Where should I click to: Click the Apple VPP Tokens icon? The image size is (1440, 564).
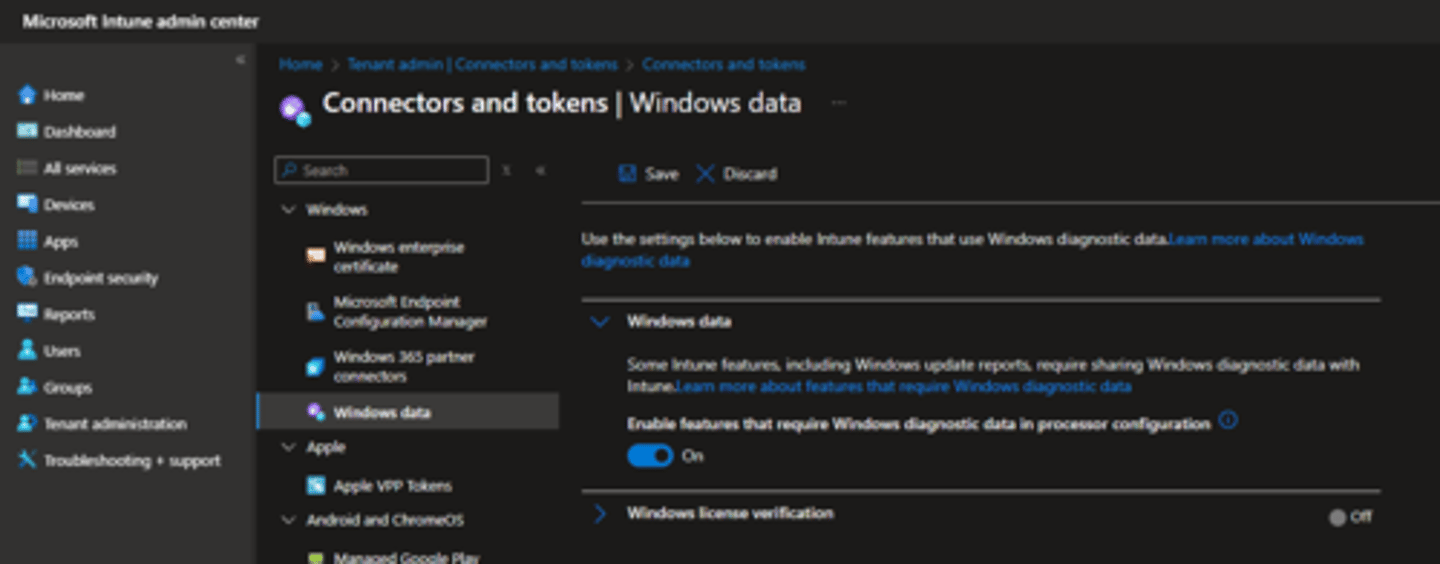click(315, 485)
